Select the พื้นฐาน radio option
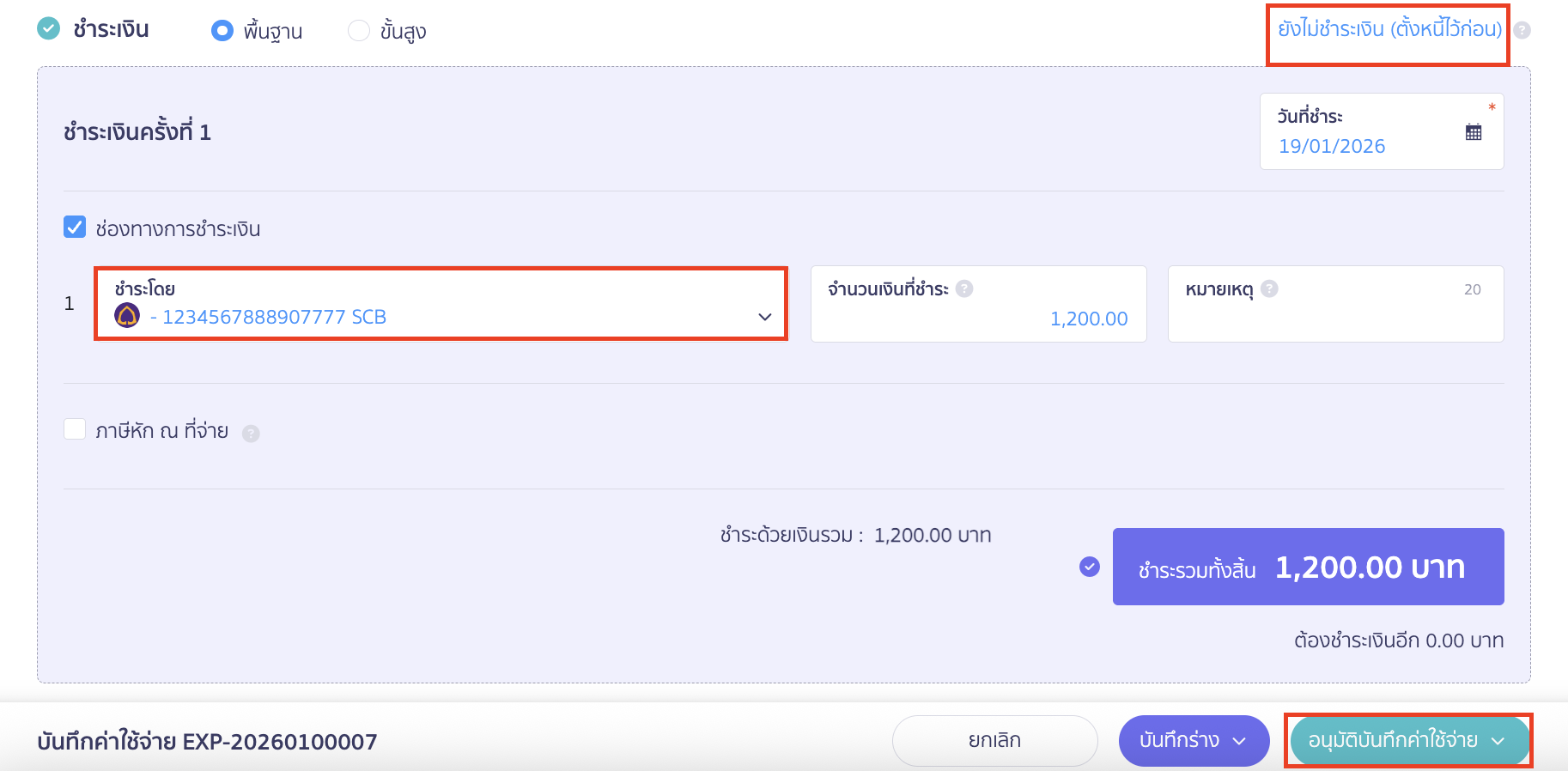The height and width of the screenshot is (771, 1568). tap(222, 31)
